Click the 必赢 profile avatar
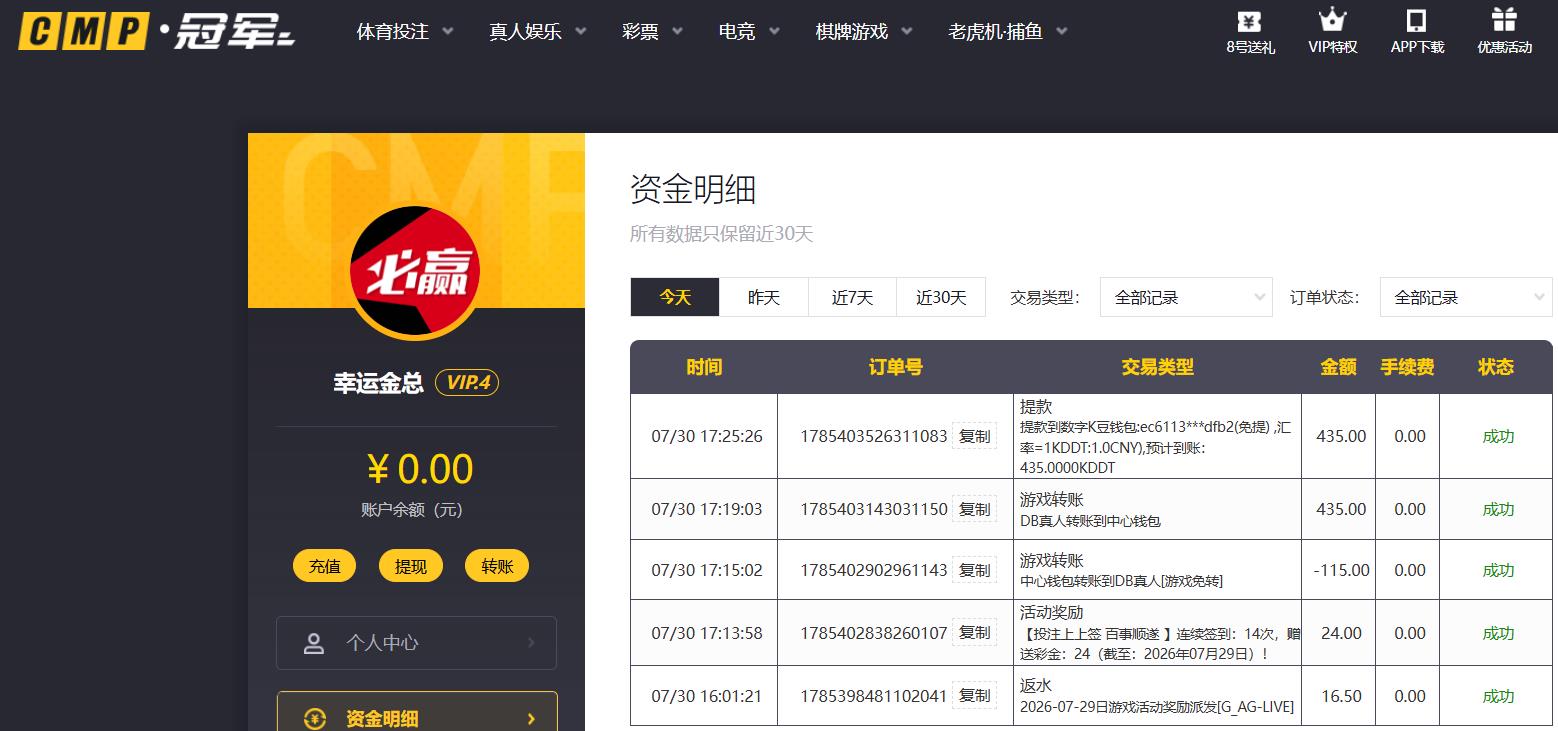 point(415,270)
